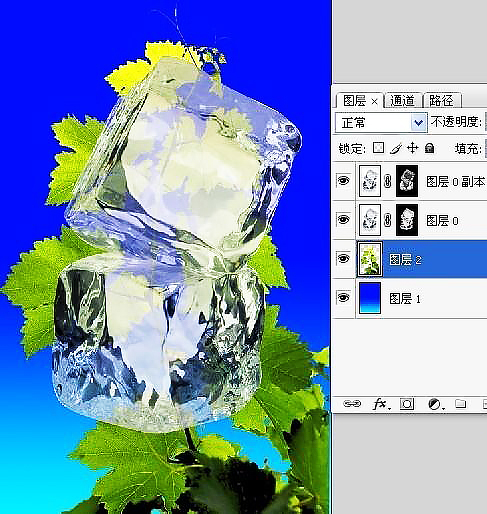Hide the 图层 1 gradient layer
This screenshot has height=514, width=487.
click(x=344, y=297)
